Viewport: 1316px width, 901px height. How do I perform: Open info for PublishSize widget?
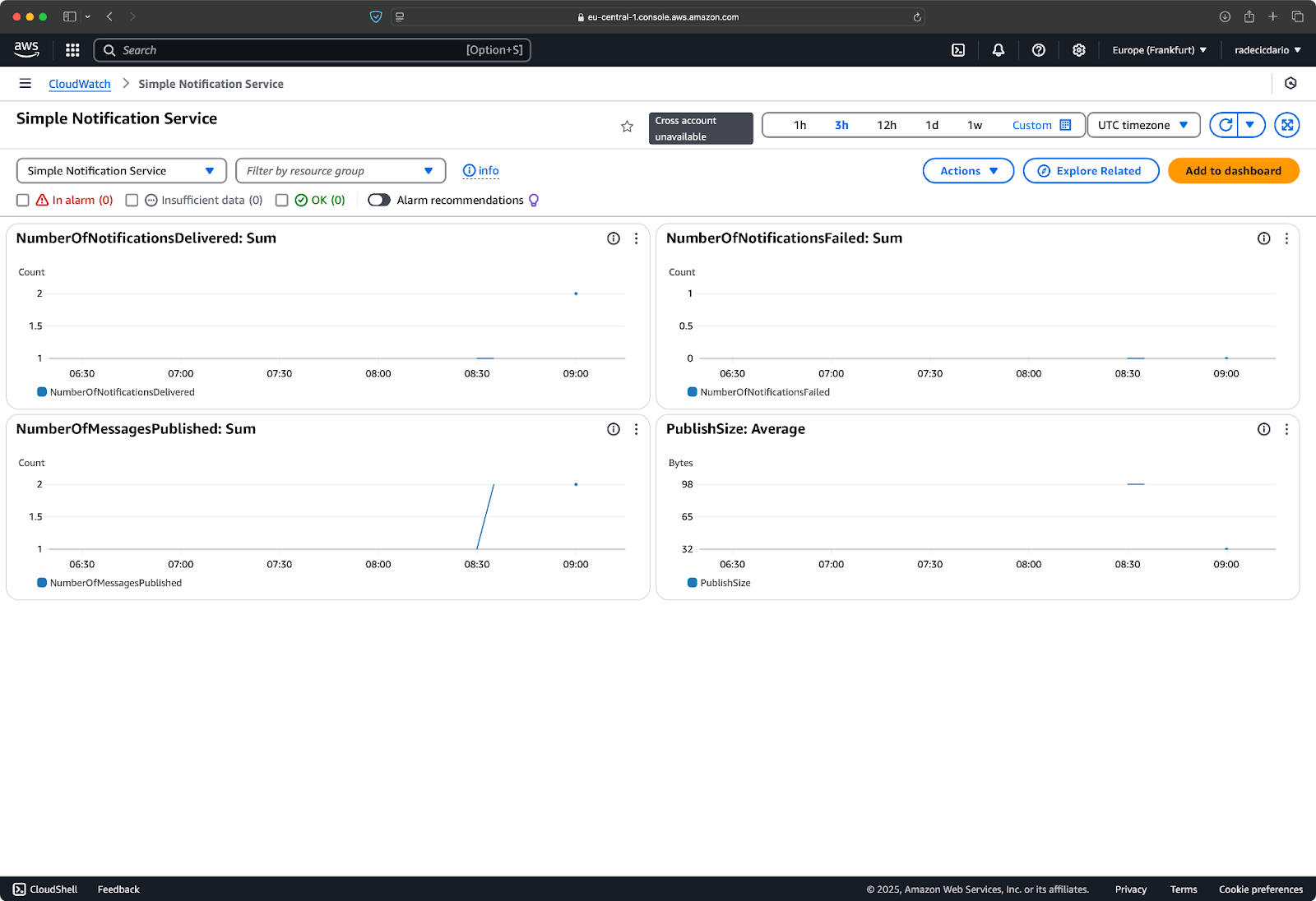[x=1264, y=429]
